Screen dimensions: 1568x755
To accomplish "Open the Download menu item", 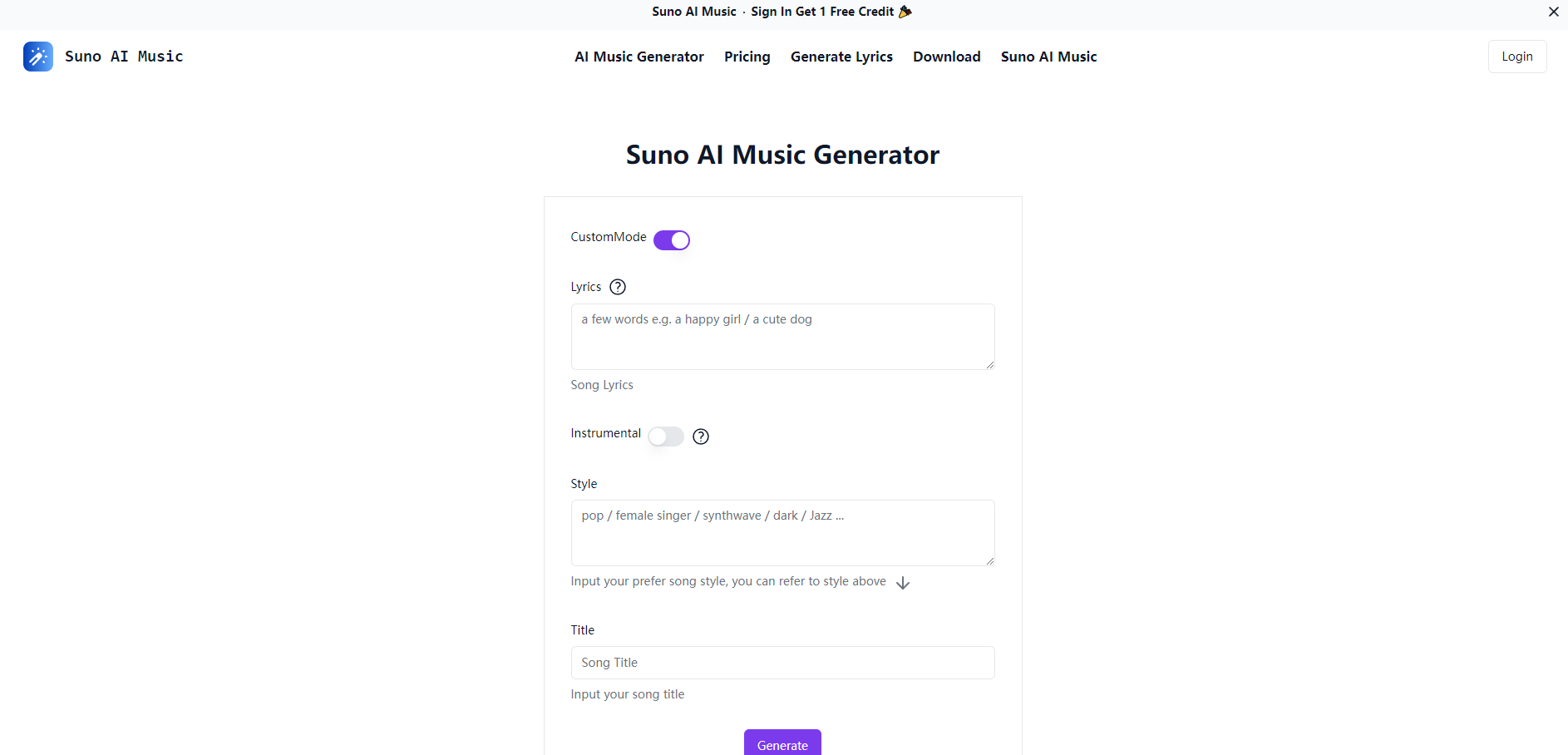I will [x=946, y=56].
